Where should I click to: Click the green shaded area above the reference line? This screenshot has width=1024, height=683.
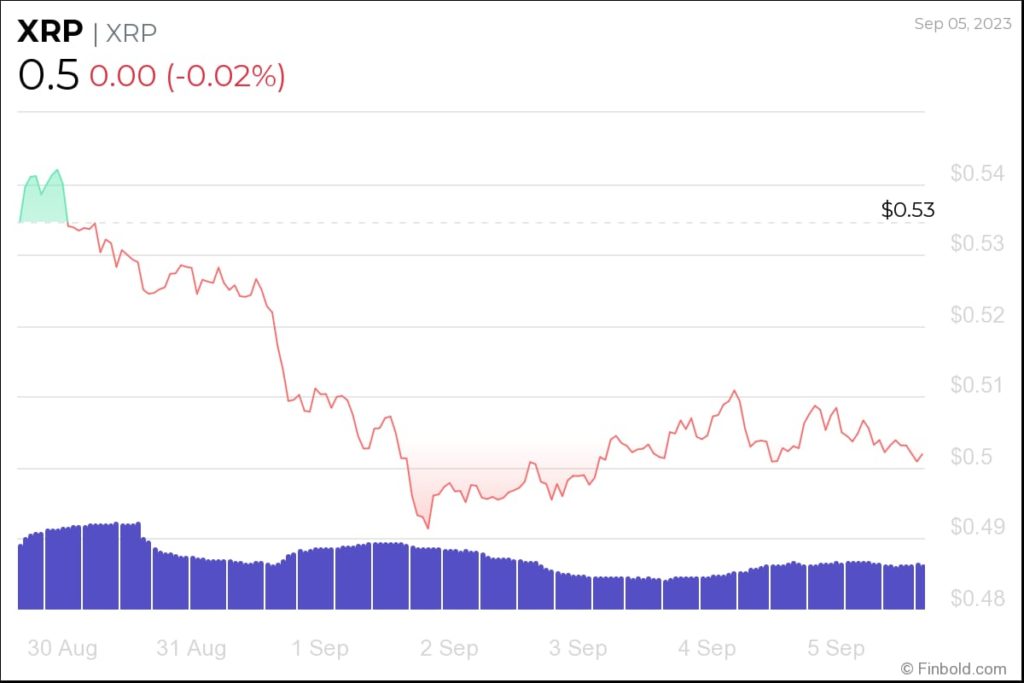43,203
